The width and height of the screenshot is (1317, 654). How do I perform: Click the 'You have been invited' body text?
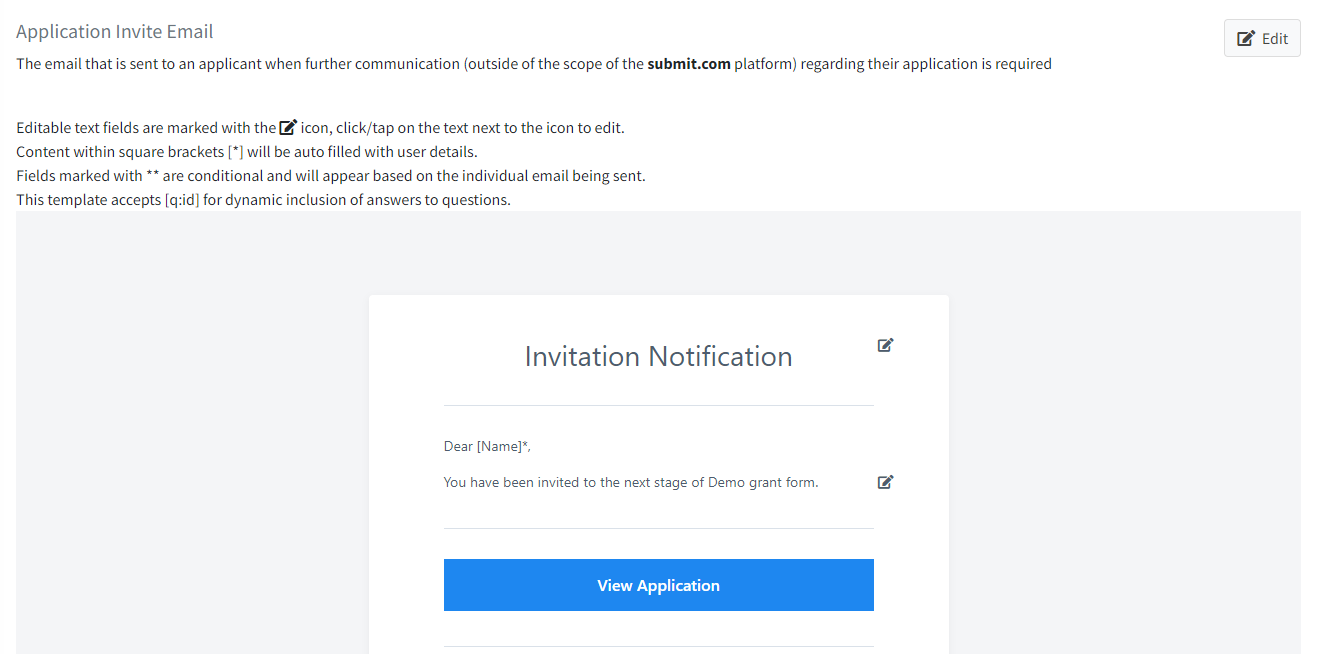point(631,482)
